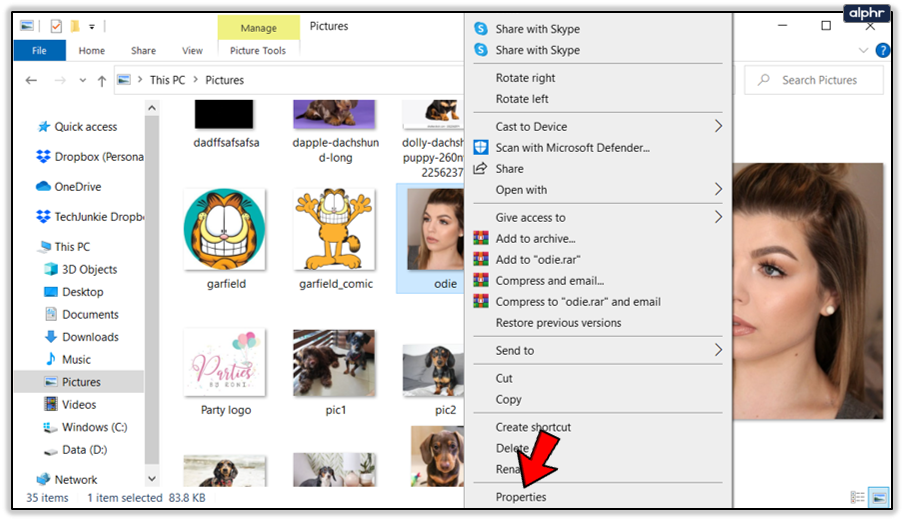
Task: Click the Back arrow navigation icon
Action: (31, 80)
